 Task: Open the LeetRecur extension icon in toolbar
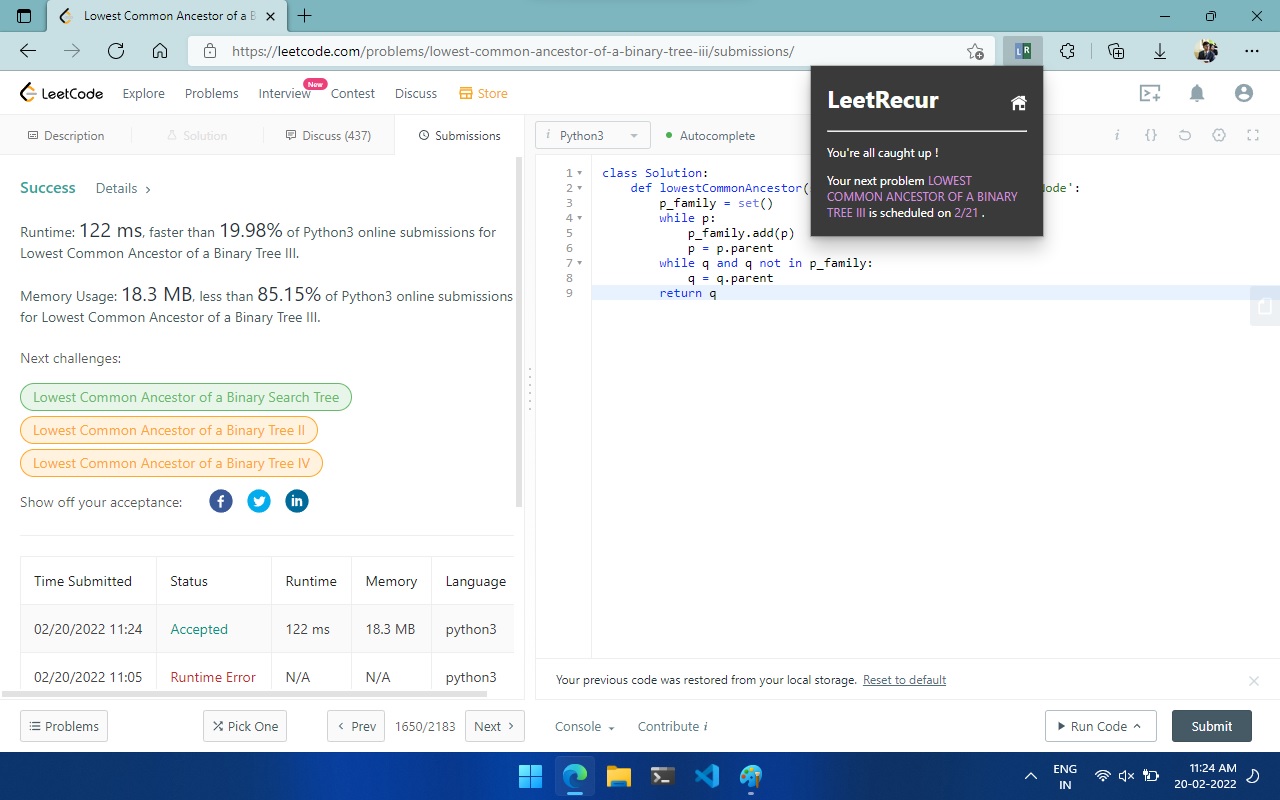click(1022, 51)
